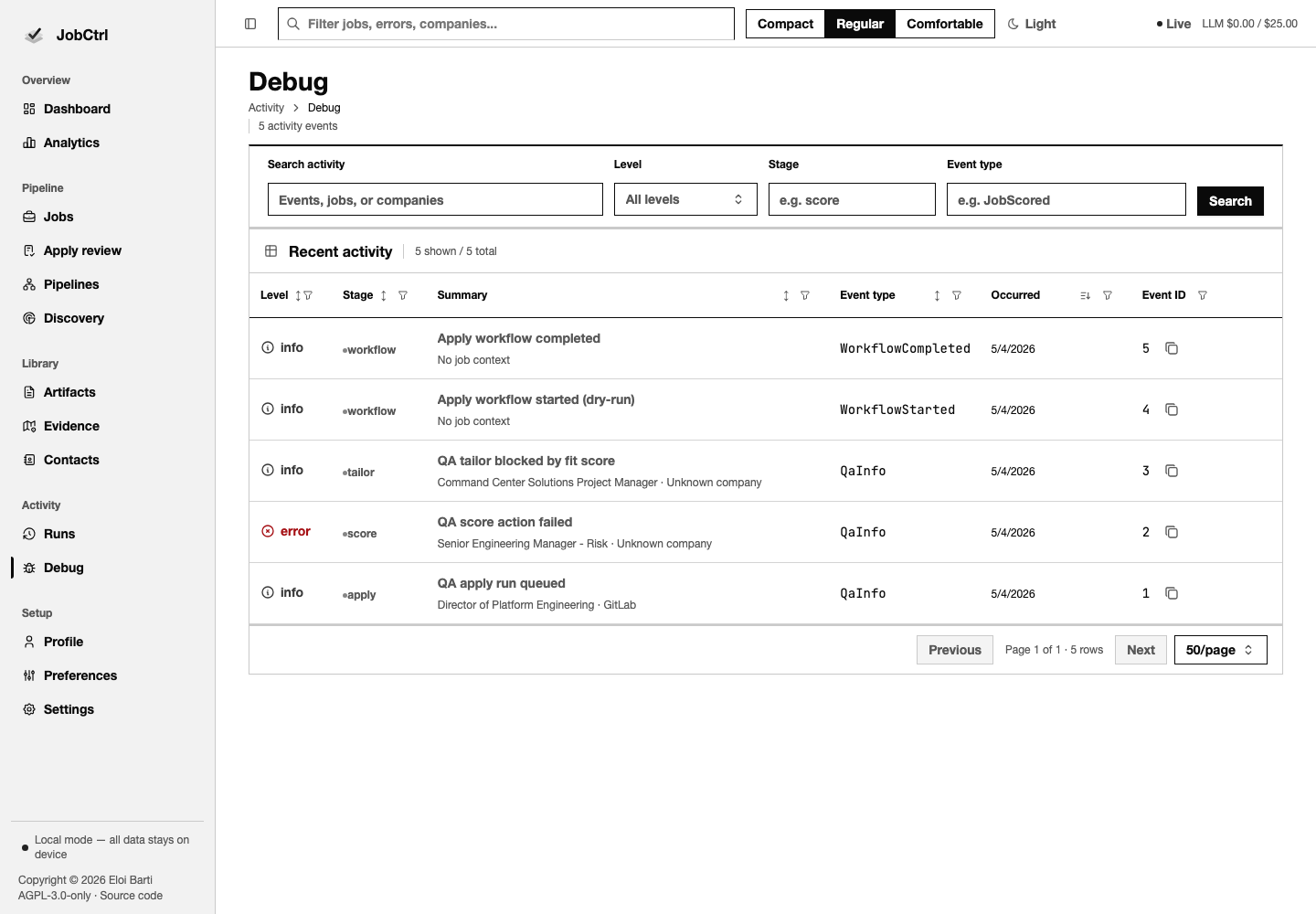
Task: Copy event ID 5
Action: tap(1172, 348)
